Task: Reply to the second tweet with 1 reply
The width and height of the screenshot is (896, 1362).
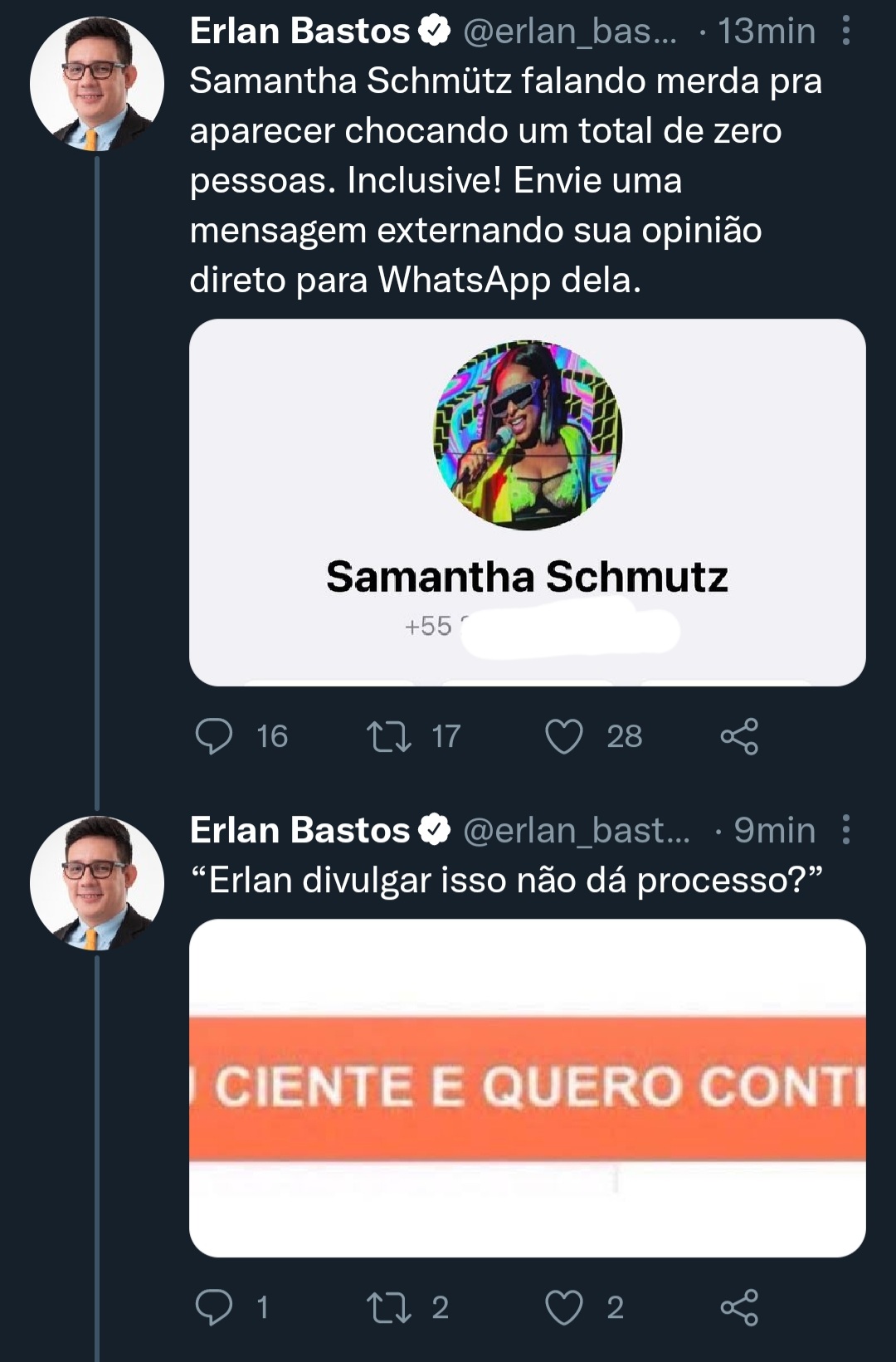Action: click(214, 1307)
